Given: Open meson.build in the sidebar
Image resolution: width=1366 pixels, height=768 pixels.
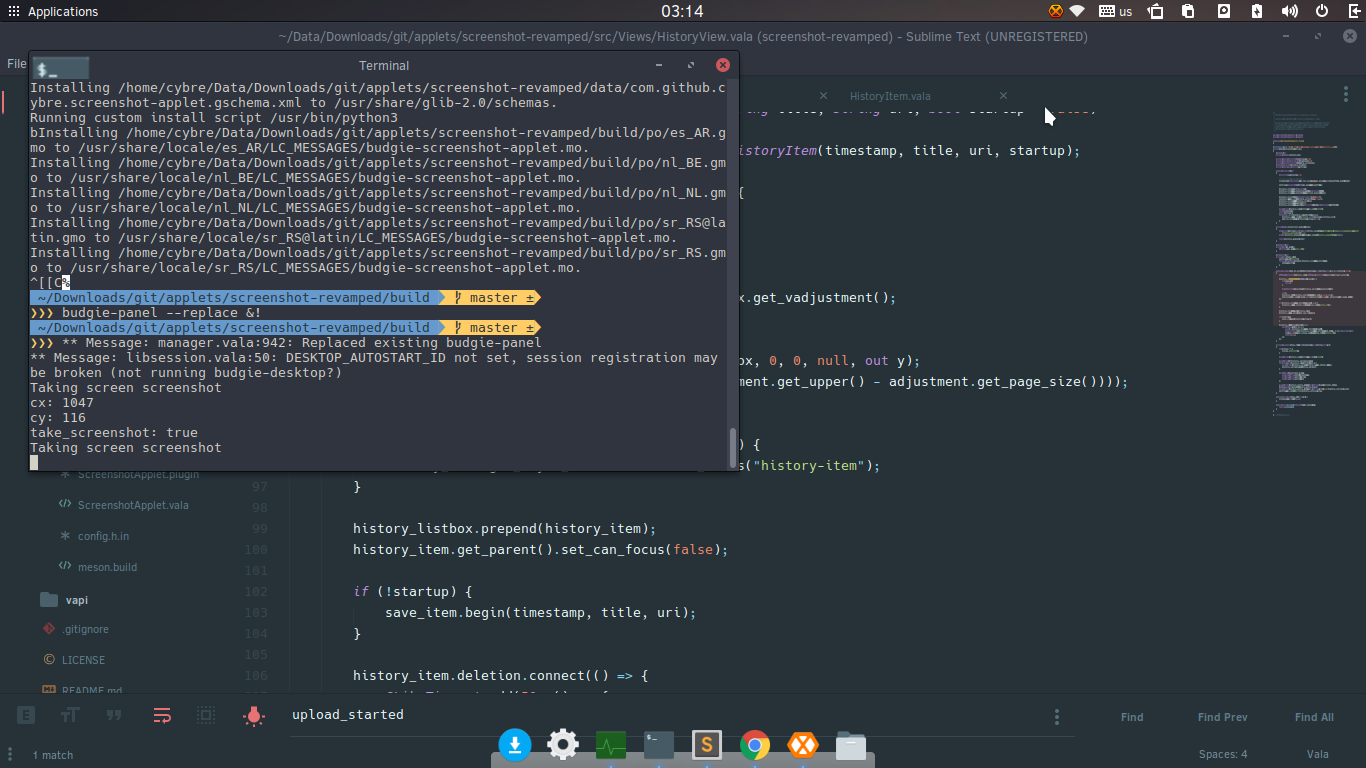Looking at the screenshot, I should point(107,567).
